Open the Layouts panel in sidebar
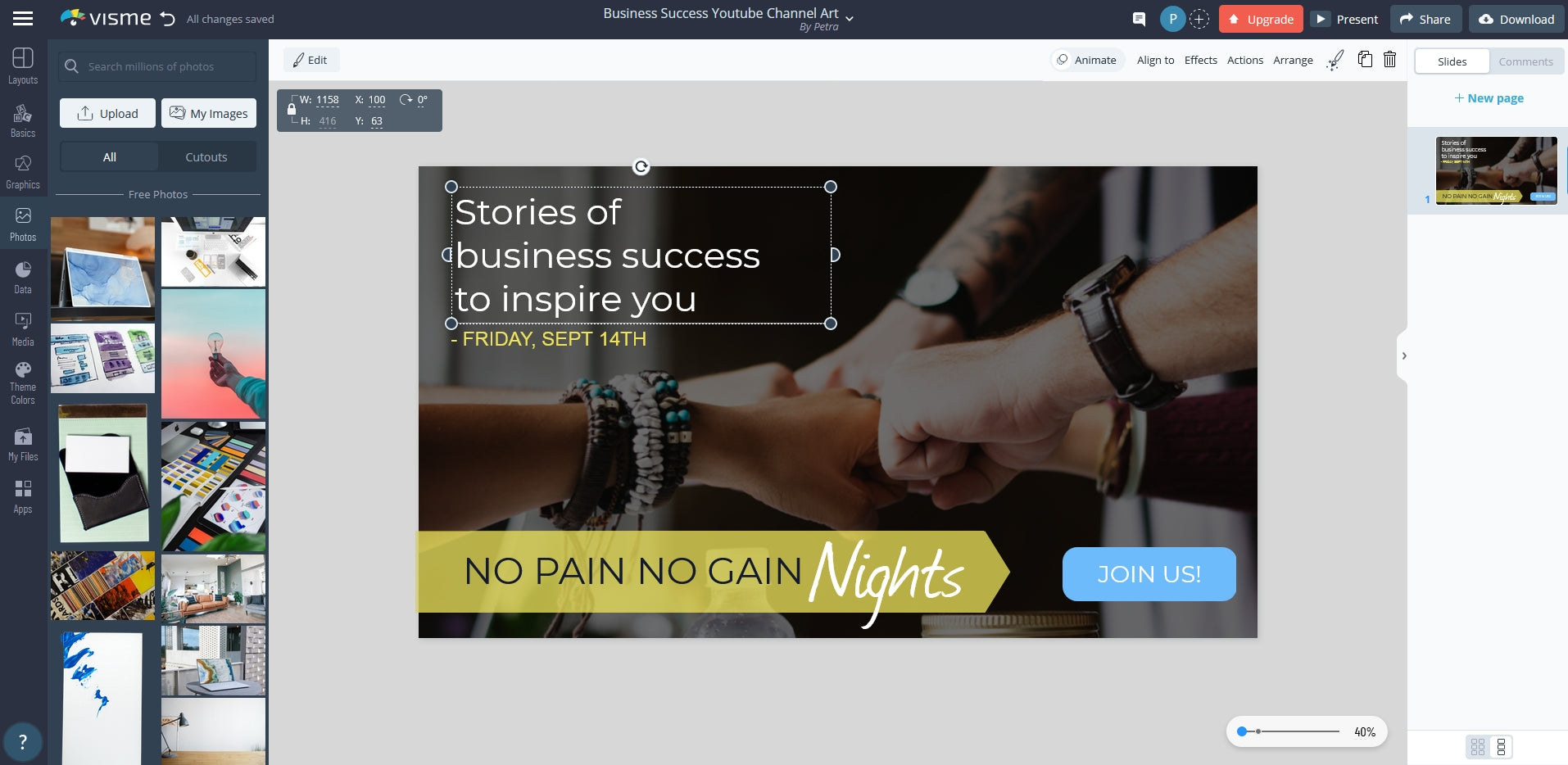This screenshot has height=765, width=1568. [x=23, y=66]
